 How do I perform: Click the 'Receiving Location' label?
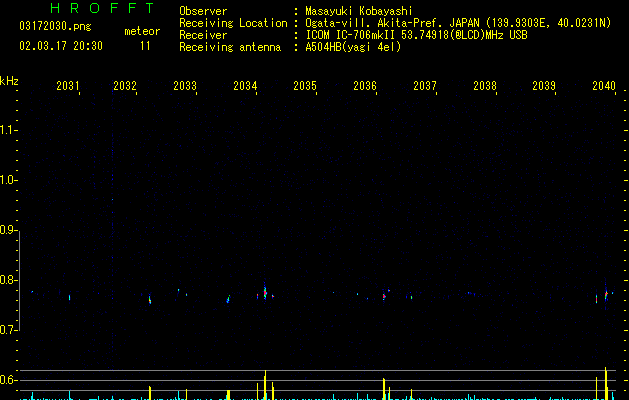tap(233, 23)
